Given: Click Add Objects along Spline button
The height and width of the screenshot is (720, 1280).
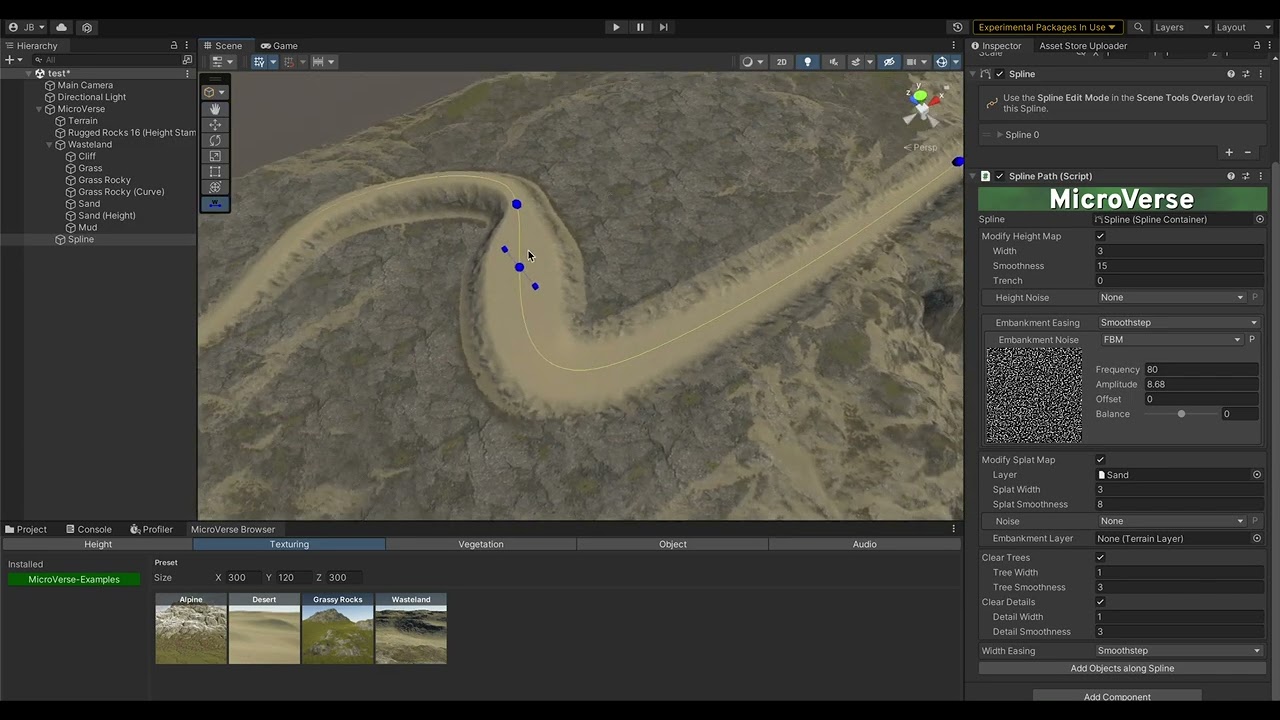Looking at the screenshot, I should pos(1122,668).
